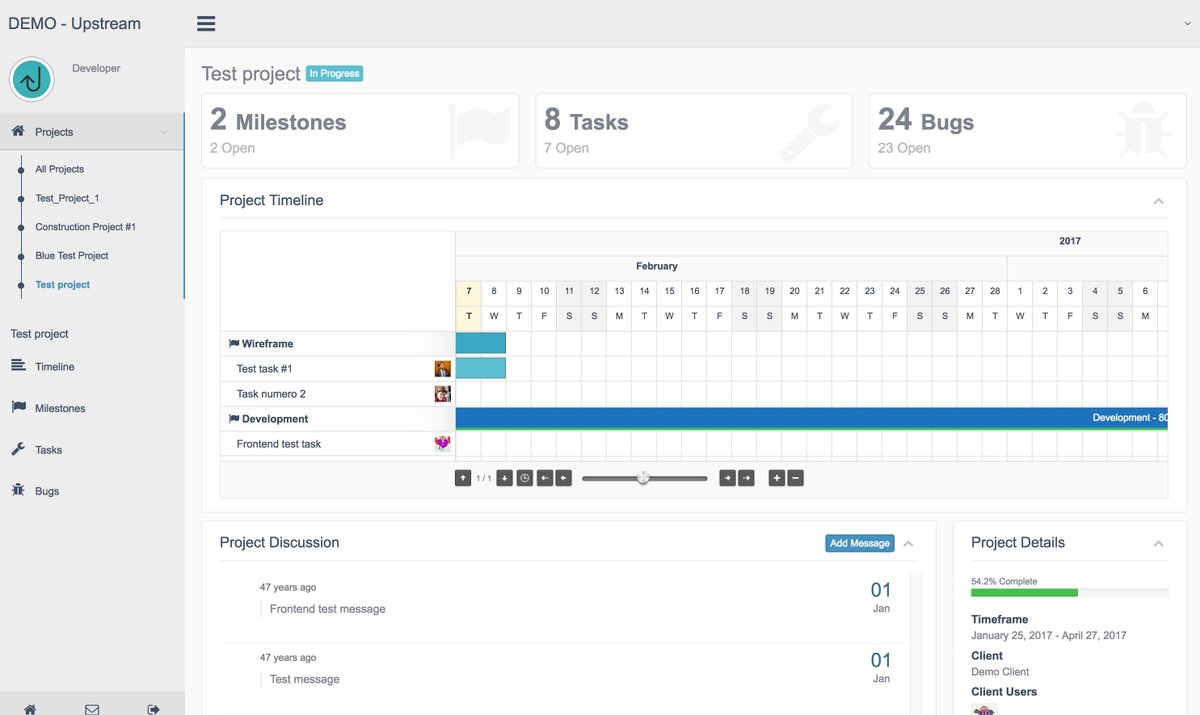The height and width of the screenshot is (715, 1200).
Task: Open Construction Project #1 in sidebar
Action: click(x=86, y=227)
